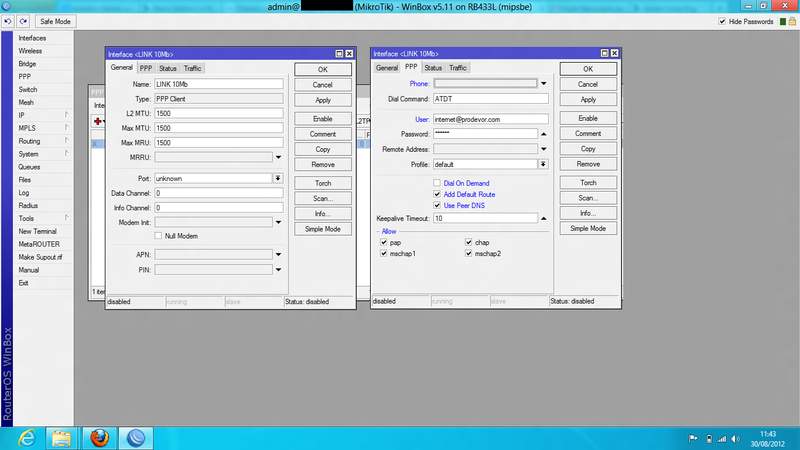Open Internet Explorer from the taskbar
Viewport: 800px width, 450px height.
click(27, 438)
